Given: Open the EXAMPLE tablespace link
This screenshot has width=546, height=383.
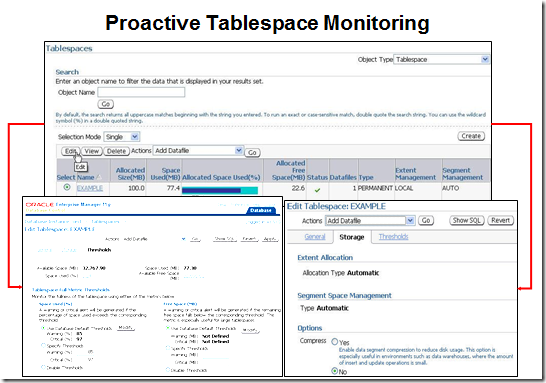Looking at the screenshot, I should pyautogui.click(x=90, y=188).
